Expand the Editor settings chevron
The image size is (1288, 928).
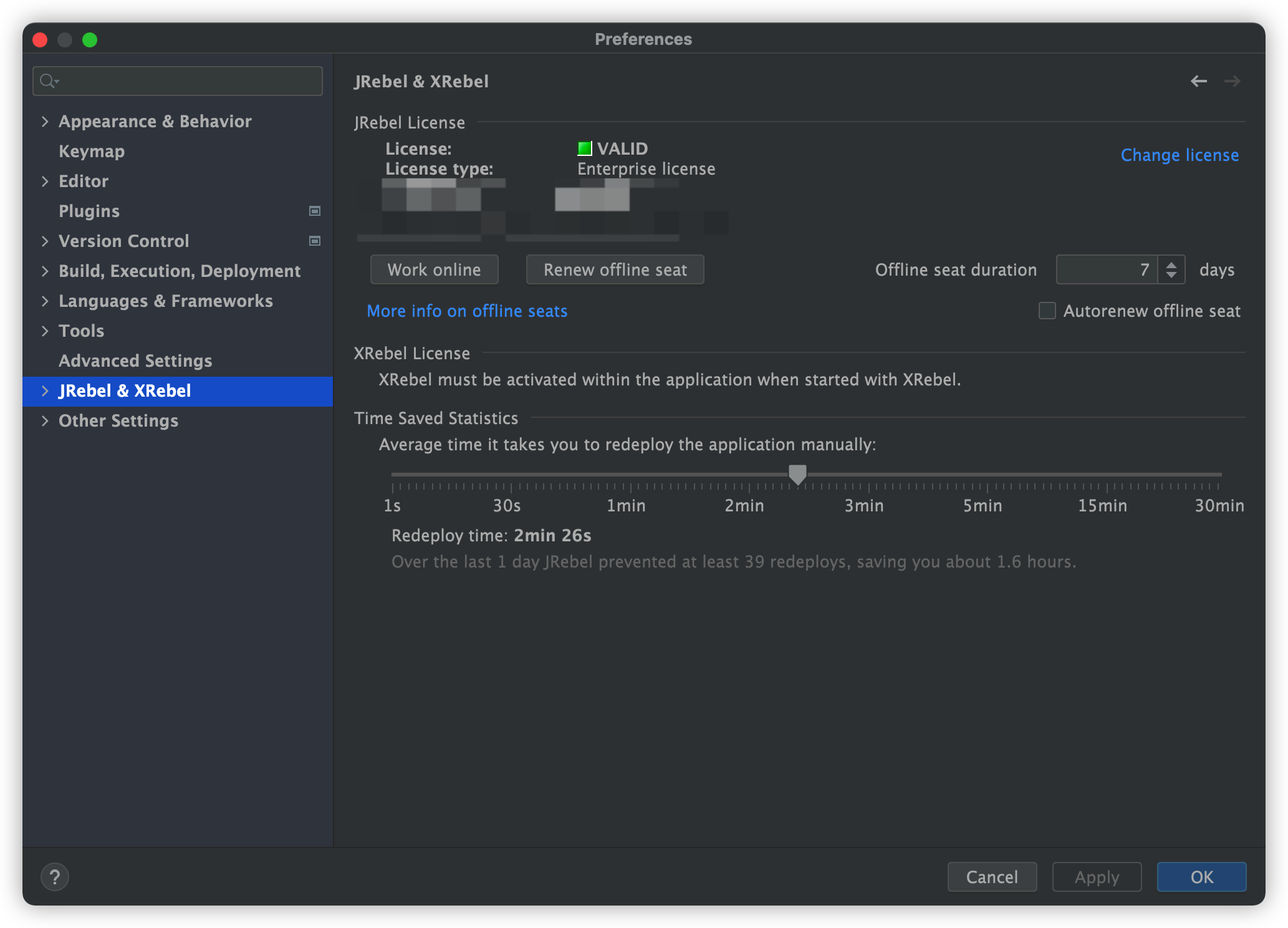click(45, 181)
